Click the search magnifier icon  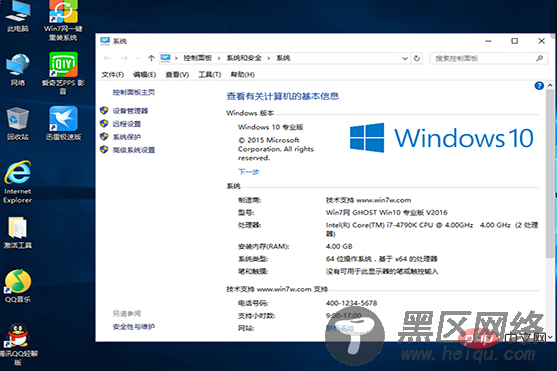click(x=540, y=58)
